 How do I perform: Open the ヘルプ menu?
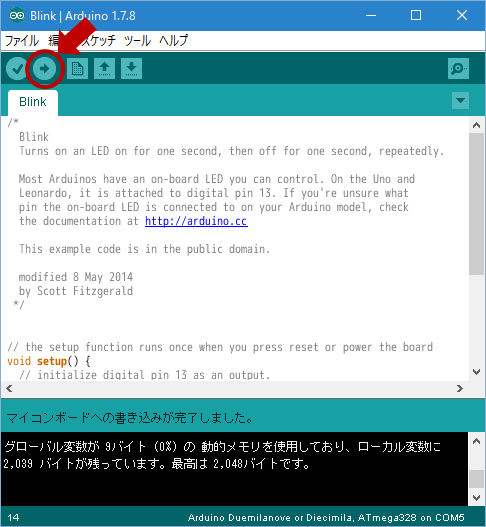tap(173, 41)
